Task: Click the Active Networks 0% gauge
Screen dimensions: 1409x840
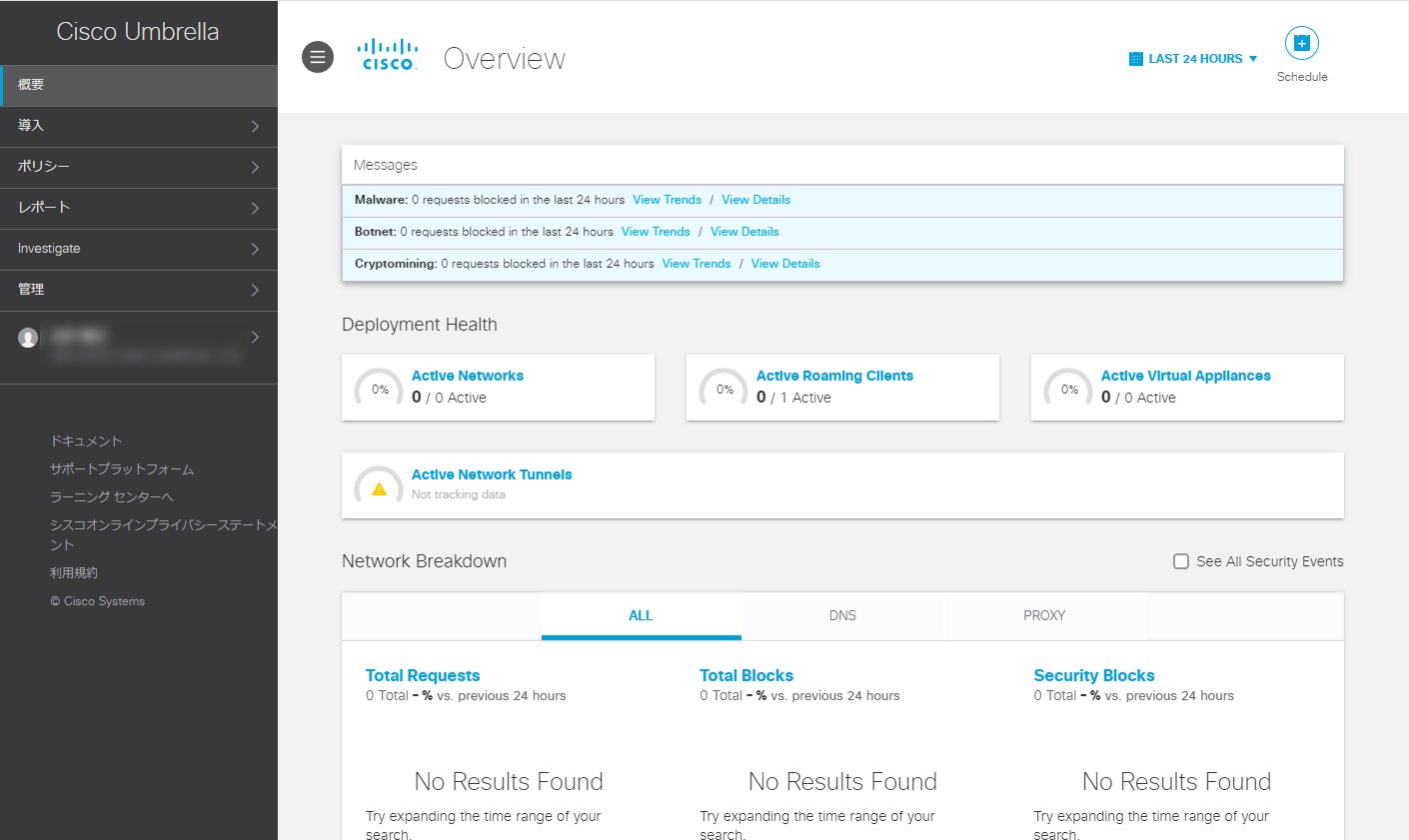Action: tap(380, 389)
